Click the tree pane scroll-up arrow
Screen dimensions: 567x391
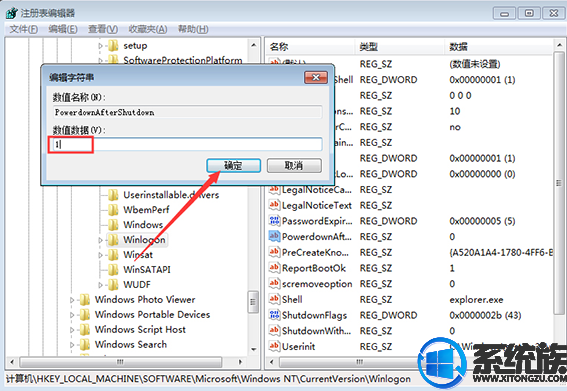pos(253,45)
